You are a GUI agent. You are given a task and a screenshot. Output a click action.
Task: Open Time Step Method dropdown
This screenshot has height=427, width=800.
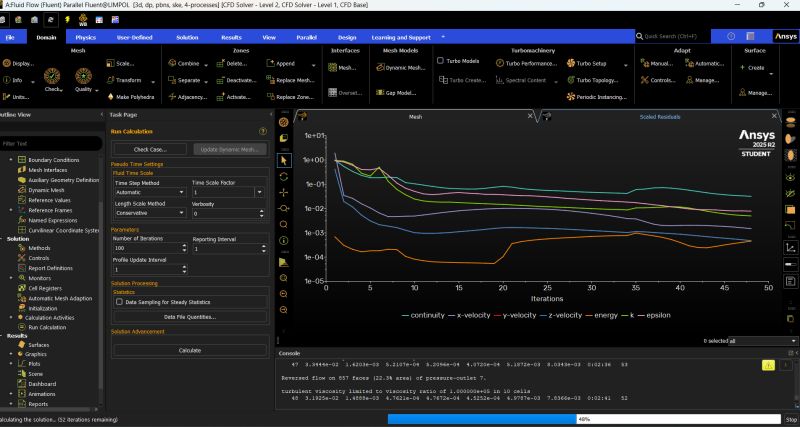151,192
